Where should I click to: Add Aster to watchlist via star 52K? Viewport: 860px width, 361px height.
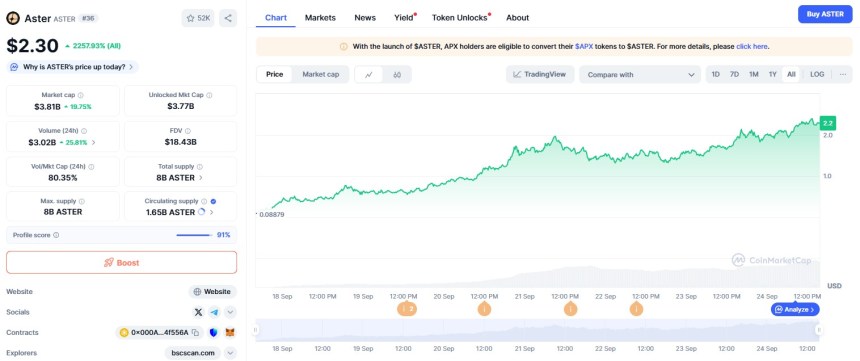[198, 18]
